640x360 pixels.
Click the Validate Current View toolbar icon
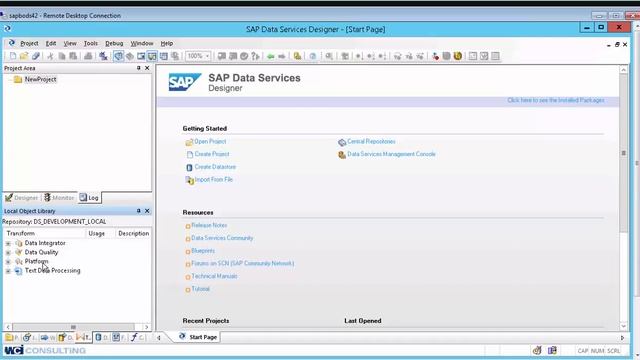click(222, 56)
